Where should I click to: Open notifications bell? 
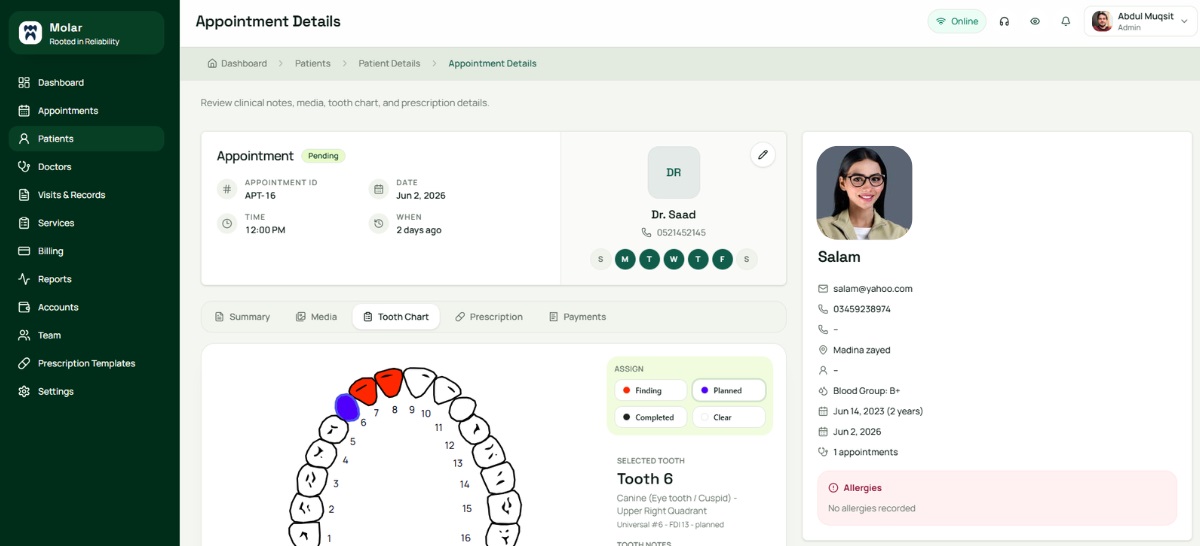1066,21
